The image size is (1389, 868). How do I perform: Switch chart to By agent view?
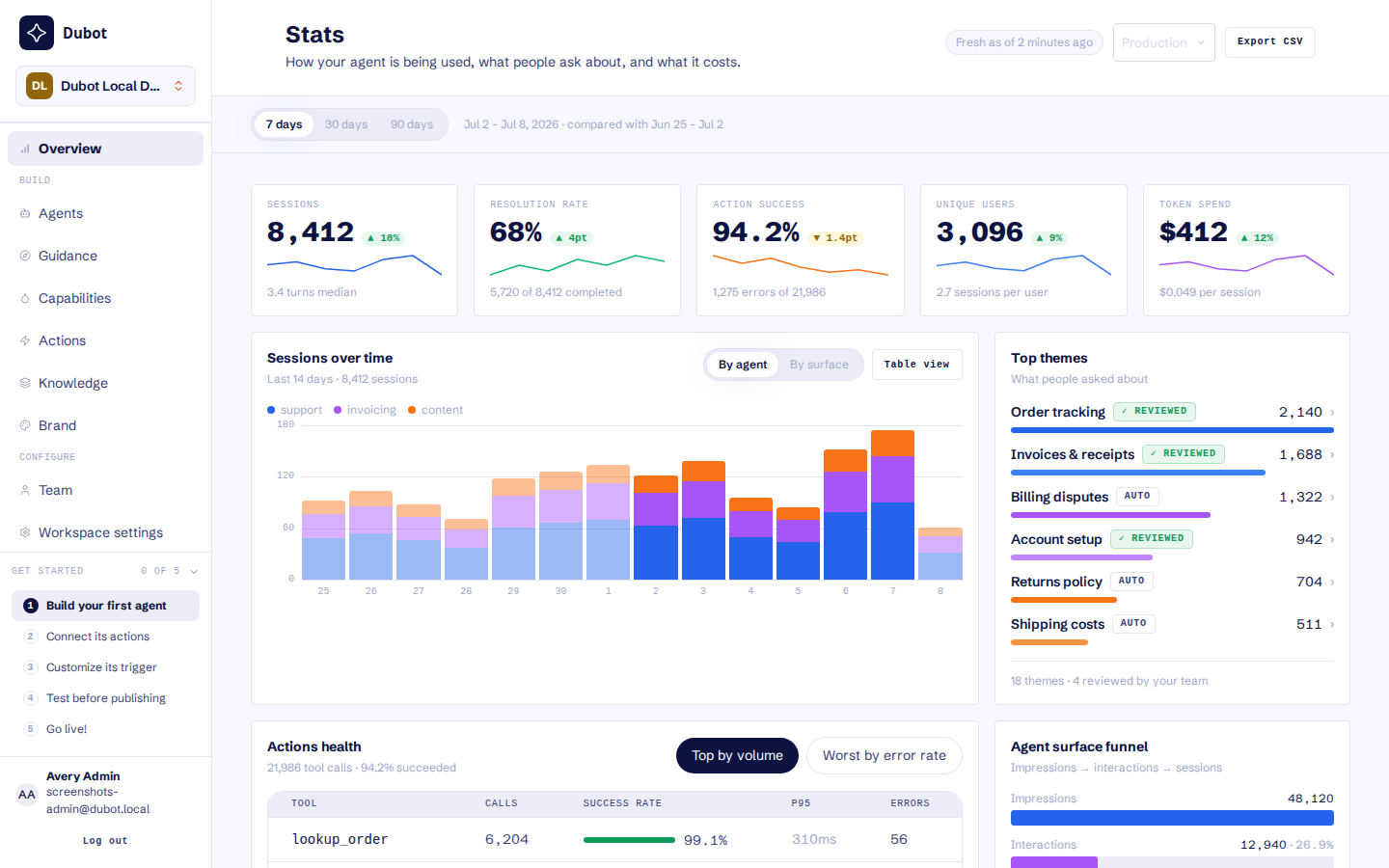pyautogui.click(x=743, y=365)
